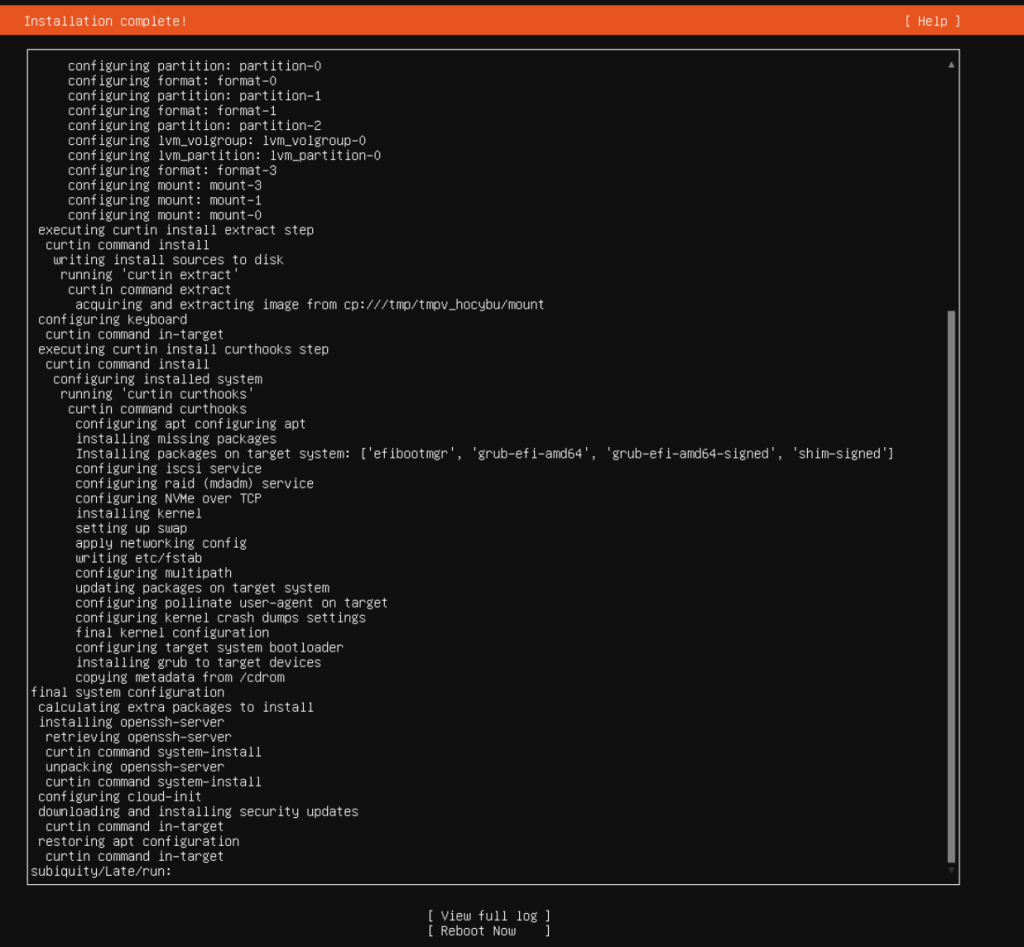This screenshot has width=1024, height=947.
Task: Open View full log
Action: click(x=489, y=916)
